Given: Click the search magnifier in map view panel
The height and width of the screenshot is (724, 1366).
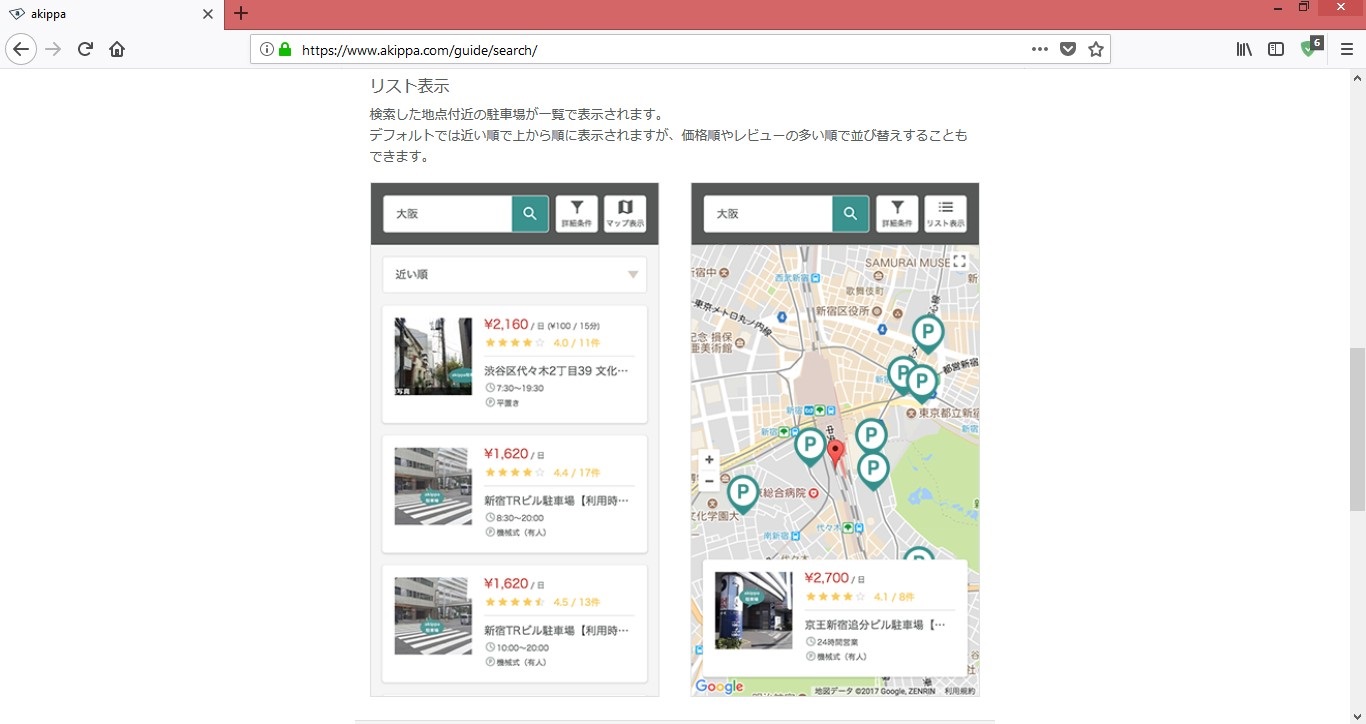Looking at the screenshot, I should [x=850, y=213].
